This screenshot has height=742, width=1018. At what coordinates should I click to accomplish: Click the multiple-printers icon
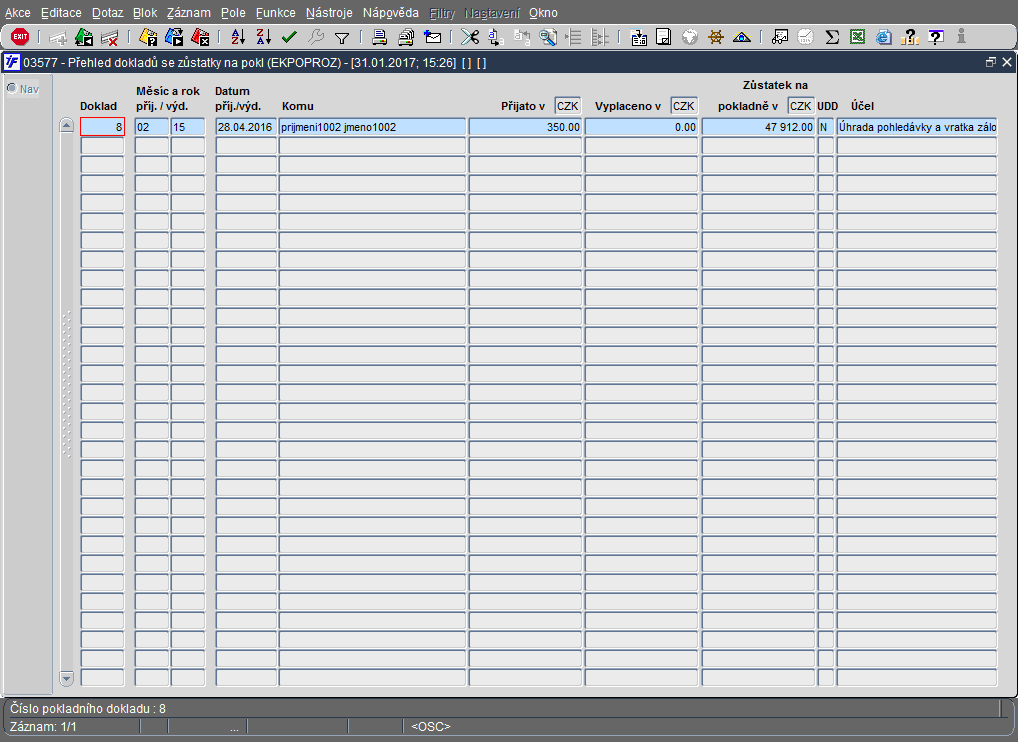coord(406,37)
